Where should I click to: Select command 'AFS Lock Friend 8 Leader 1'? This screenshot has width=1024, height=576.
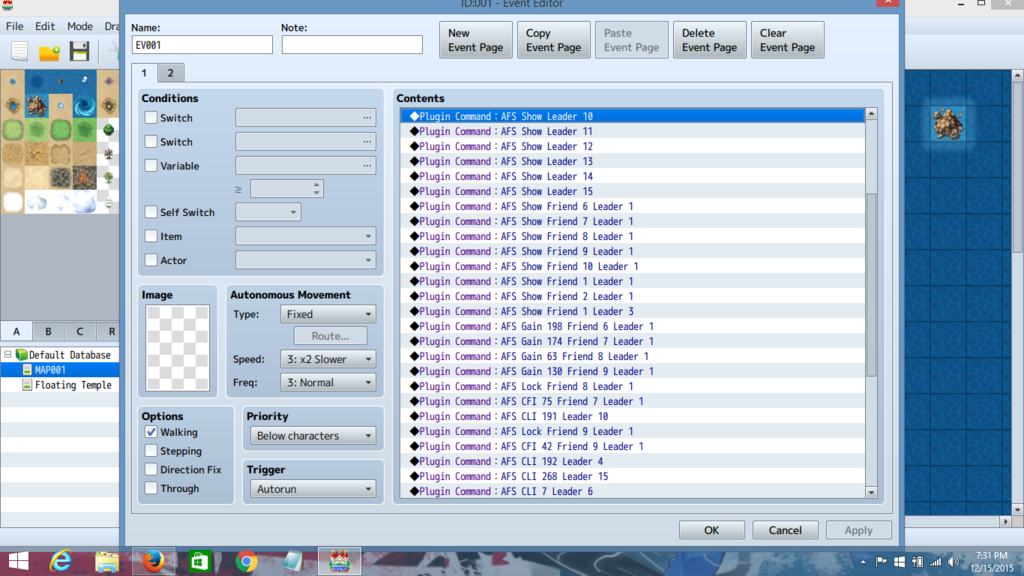coord(632,386)
